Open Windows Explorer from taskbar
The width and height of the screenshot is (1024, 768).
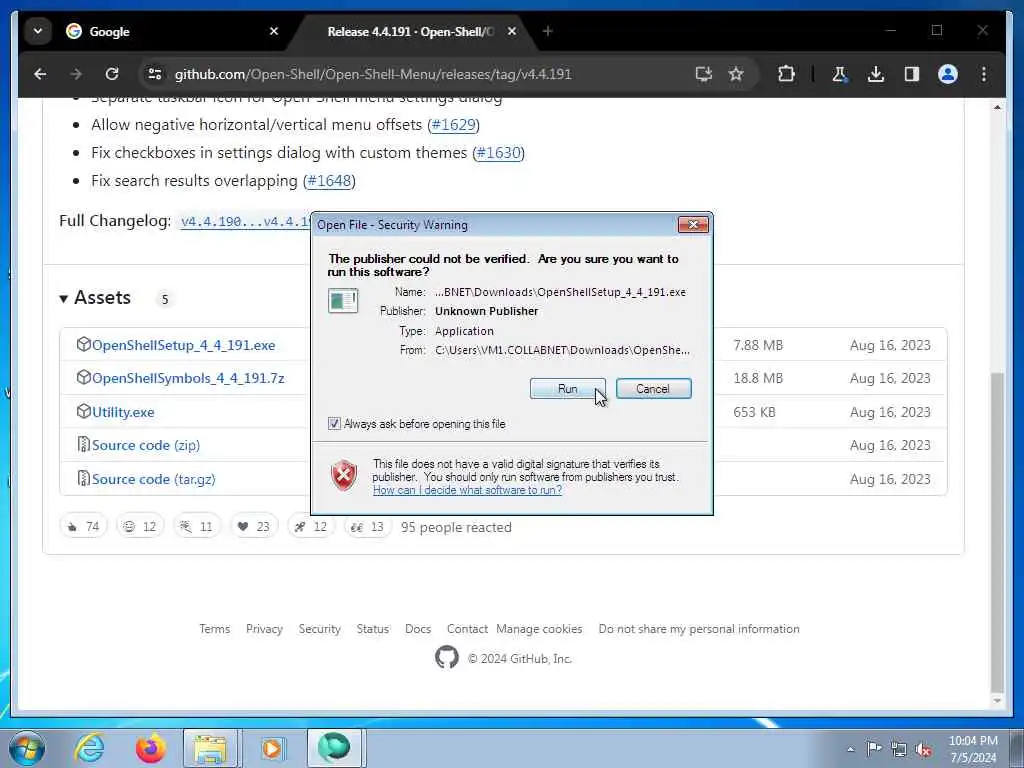tap(210, 748)
